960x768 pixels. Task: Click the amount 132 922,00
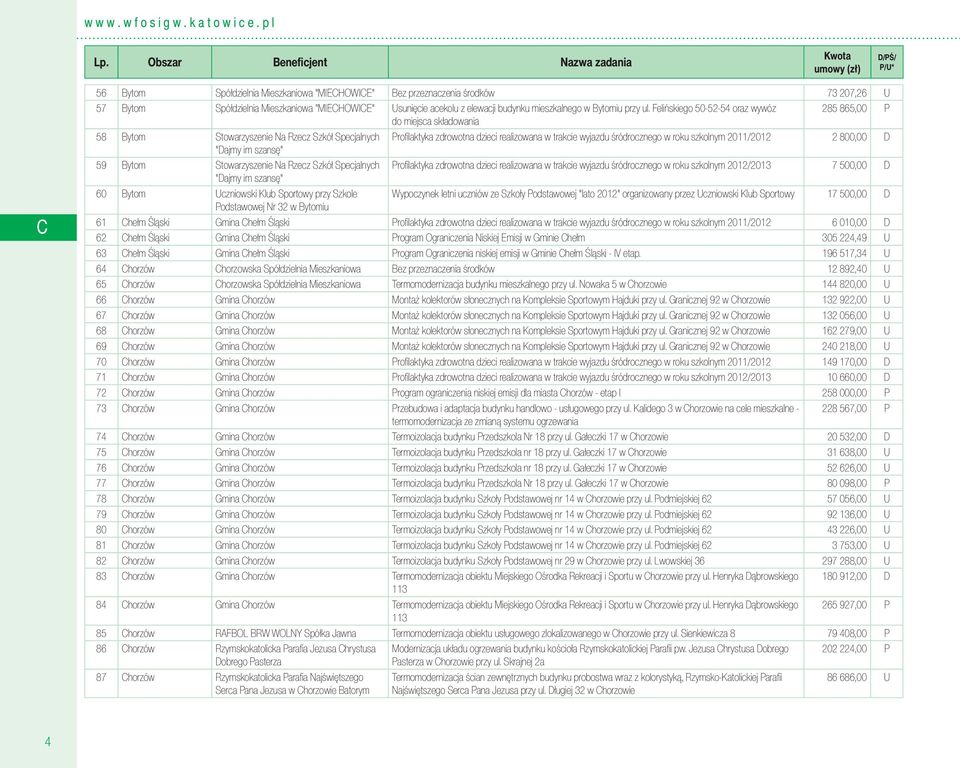tap(844, 300)
